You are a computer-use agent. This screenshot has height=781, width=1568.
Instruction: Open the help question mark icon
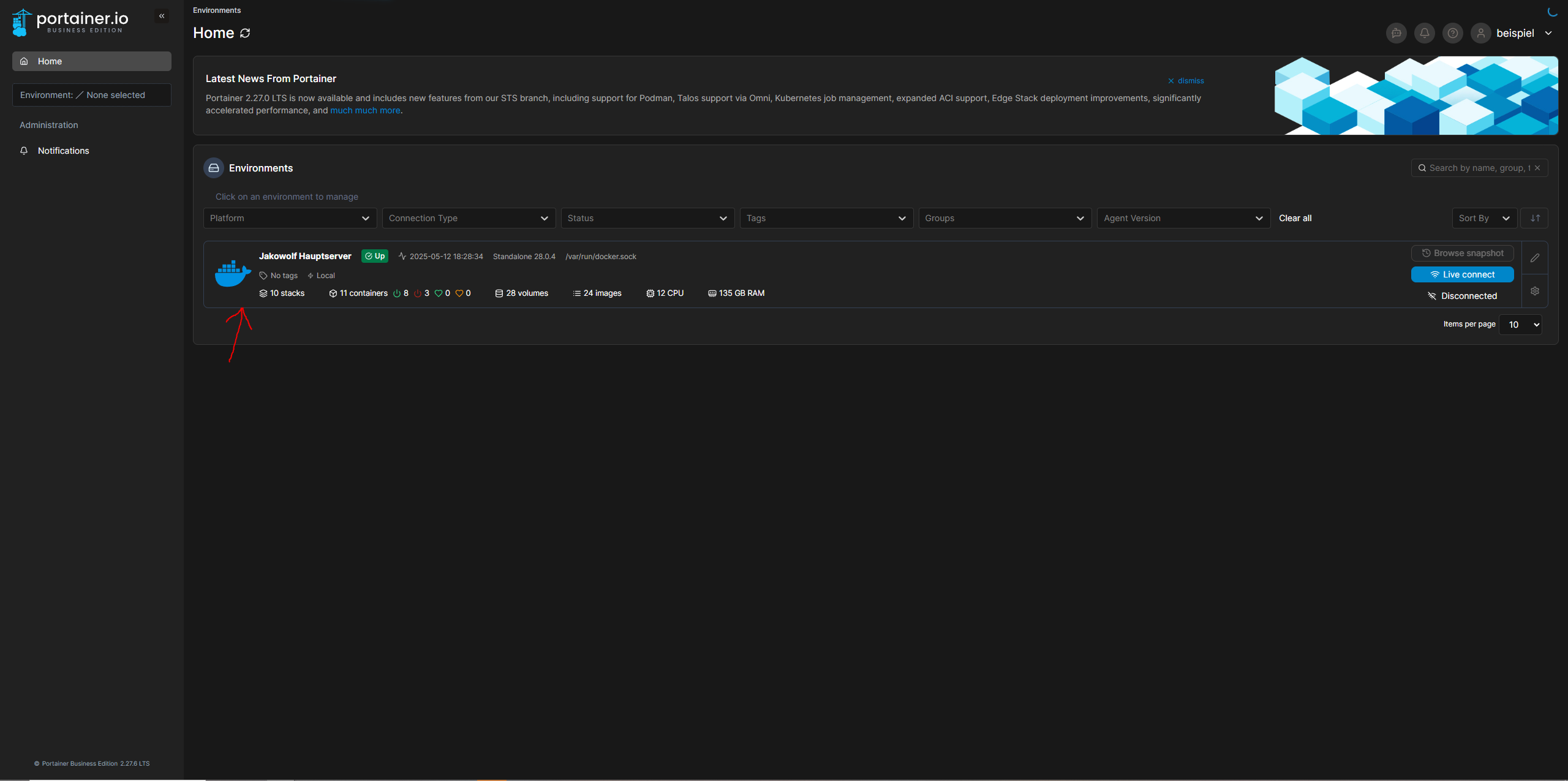click(1452, 33)
